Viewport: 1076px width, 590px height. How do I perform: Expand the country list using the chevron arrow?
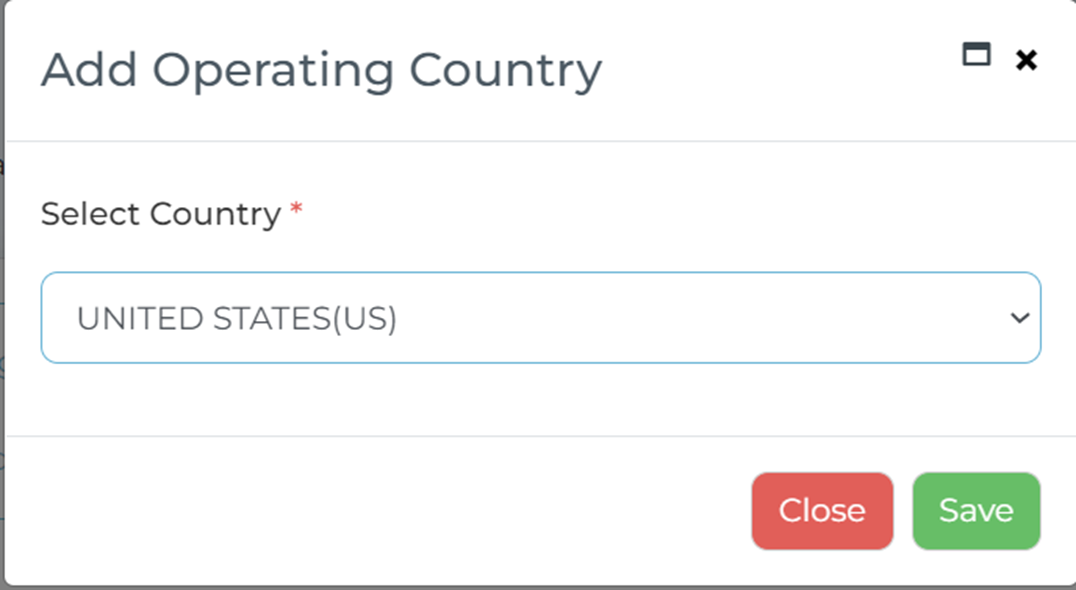[1020, 318]
